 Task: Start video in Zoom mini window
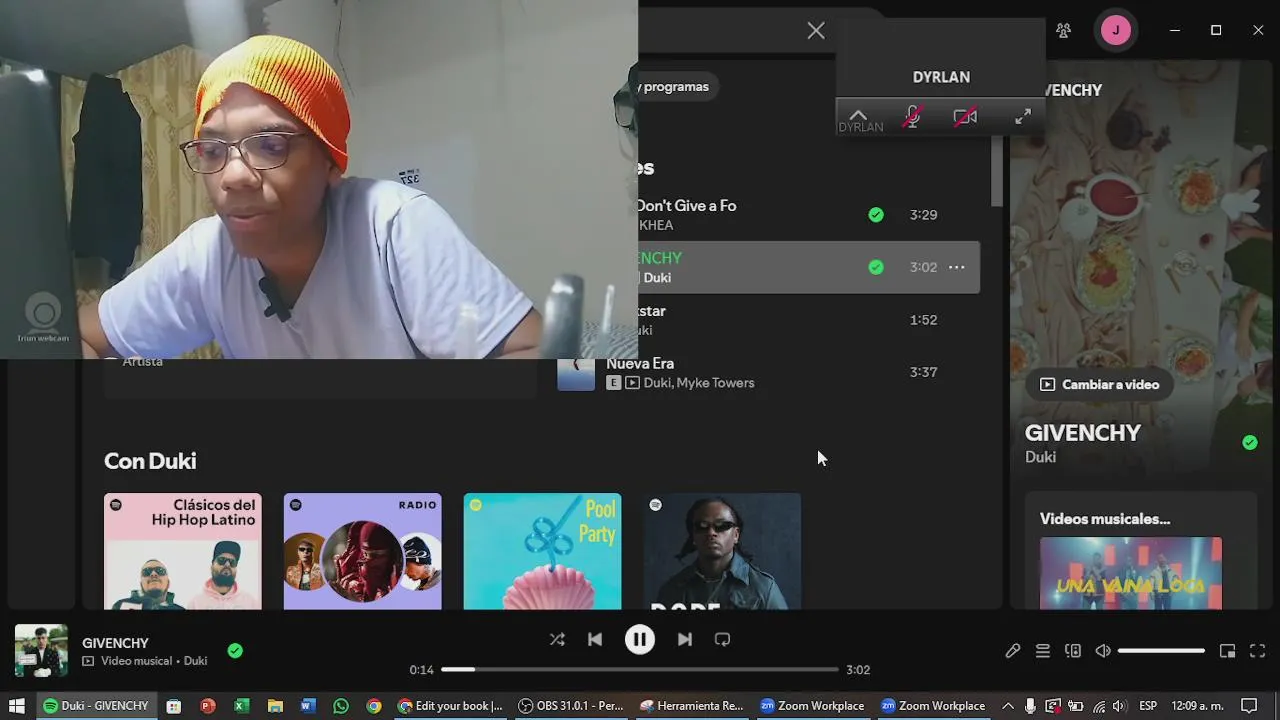click(x=965, y=117)
